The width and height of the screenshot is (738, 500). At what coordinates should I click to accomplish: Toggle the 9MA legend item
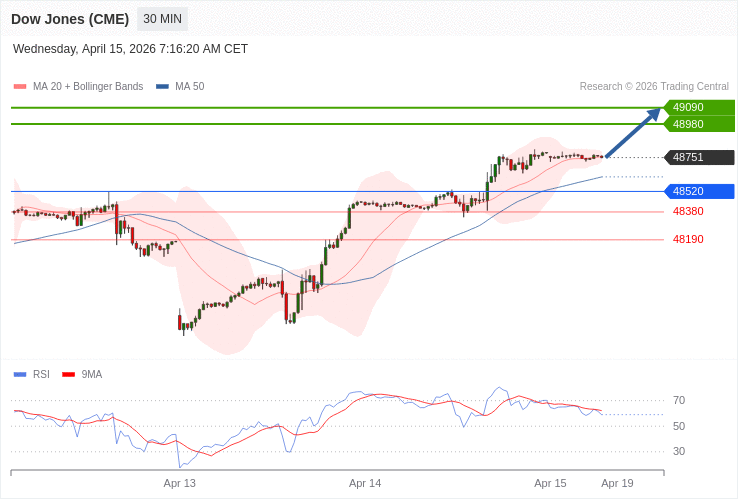tap(91, 375)
